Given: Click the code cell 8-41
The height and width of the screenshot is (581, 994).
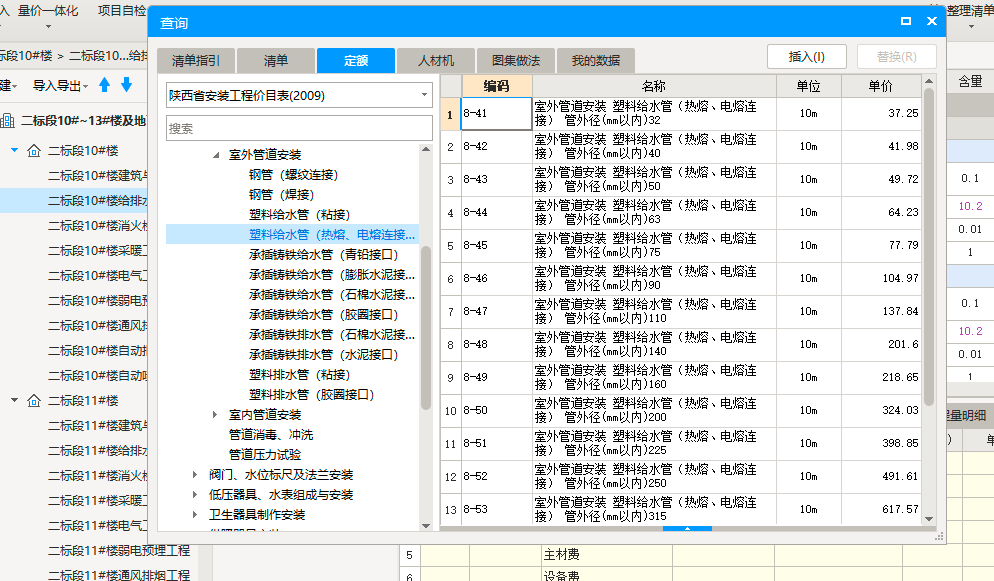Looking at the screenshot, I should pos(496,113).
